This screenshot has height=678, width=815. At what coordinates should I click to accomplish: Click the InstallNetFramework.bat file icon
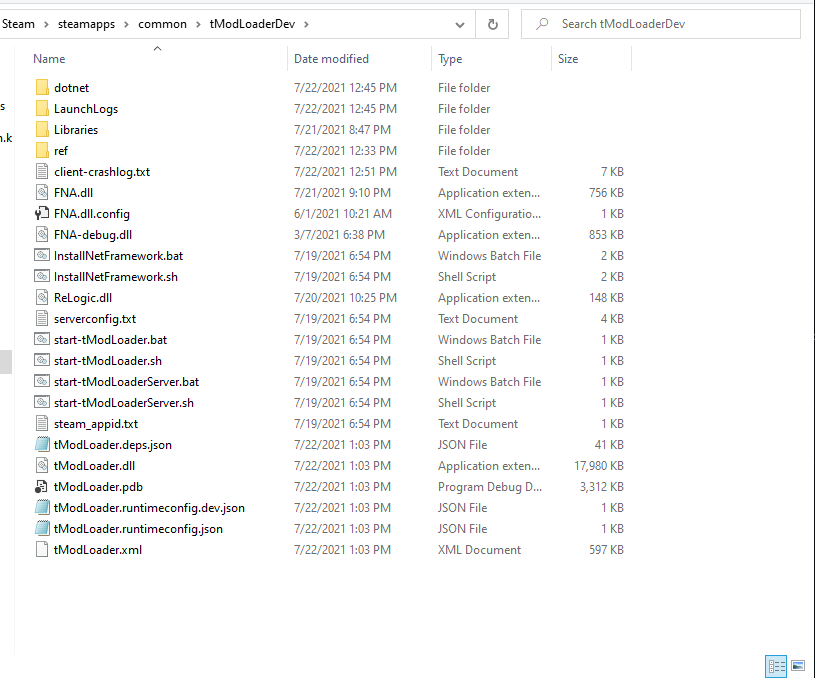coord(42,256)
